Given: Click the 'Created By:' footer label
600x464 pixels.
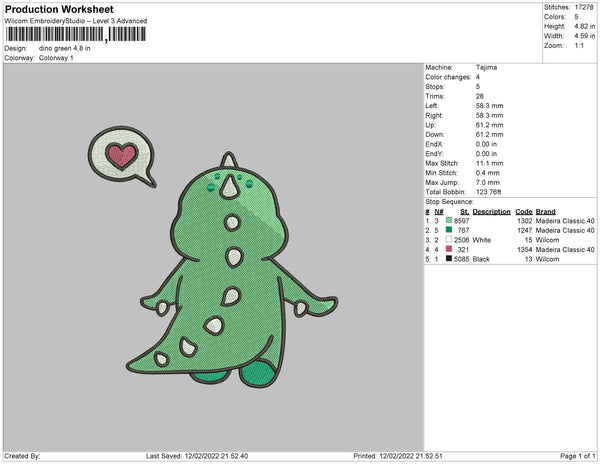Looking at the screenshot, I should 22,456.
